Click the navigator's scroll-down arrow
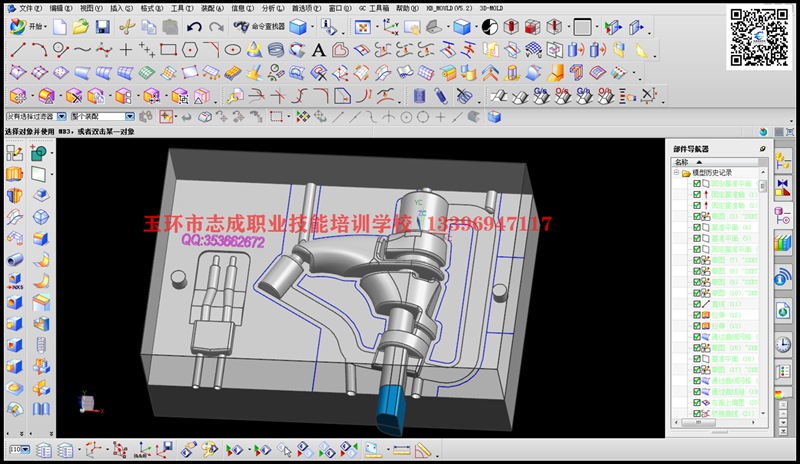 coord(763,413)
